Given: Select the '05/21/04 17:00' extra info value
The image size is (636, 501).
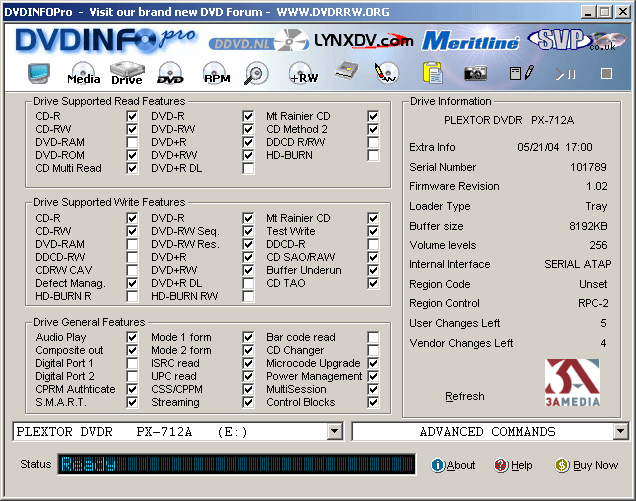Looking at the screenshot, I should tap(554, 147).
